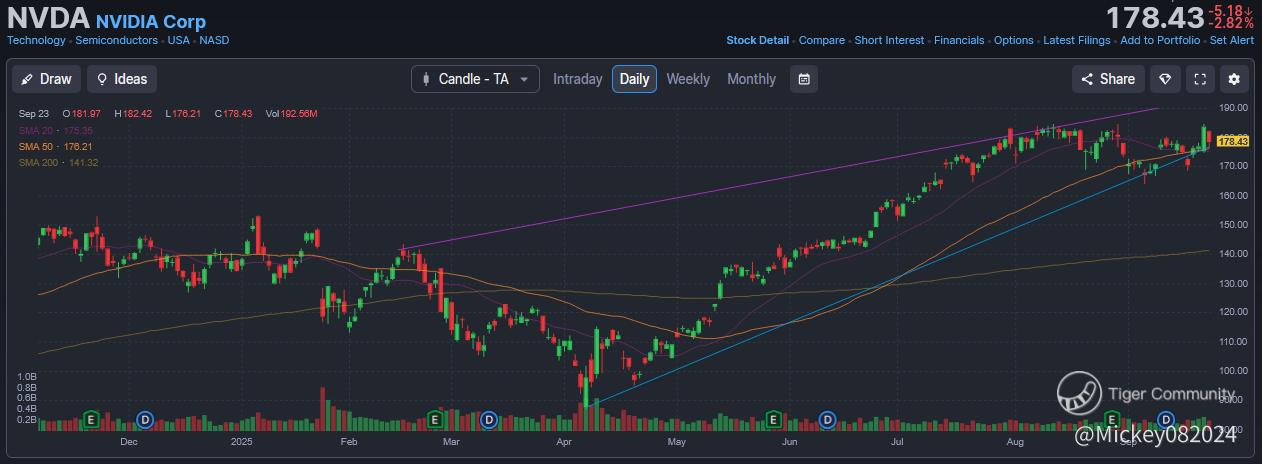This screenshot has width=1262, height=464.
Task: Open chart settings gear
Action: pyautogui.click(x=1234, y=79)
